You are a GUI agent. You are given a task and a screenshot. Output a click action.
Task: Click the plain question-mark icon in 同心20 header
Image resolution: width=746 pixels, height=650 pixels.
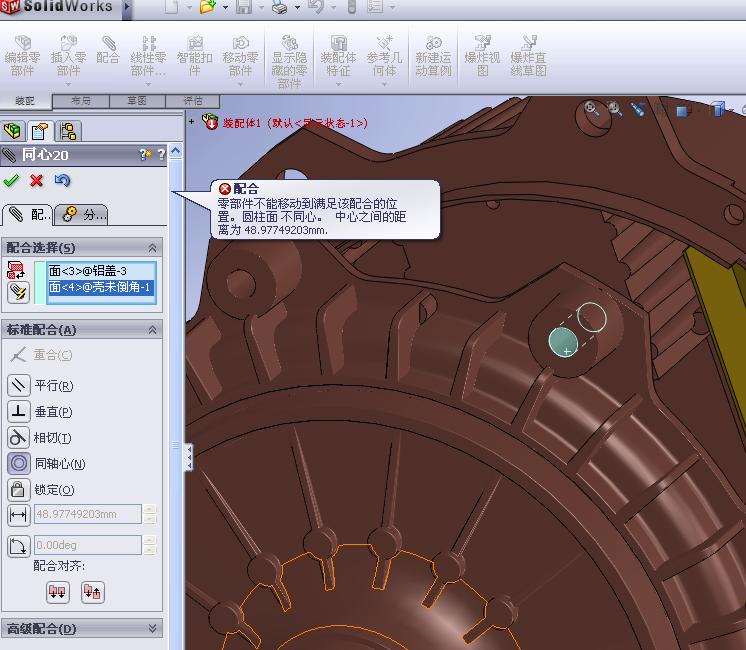click(161, 154)
